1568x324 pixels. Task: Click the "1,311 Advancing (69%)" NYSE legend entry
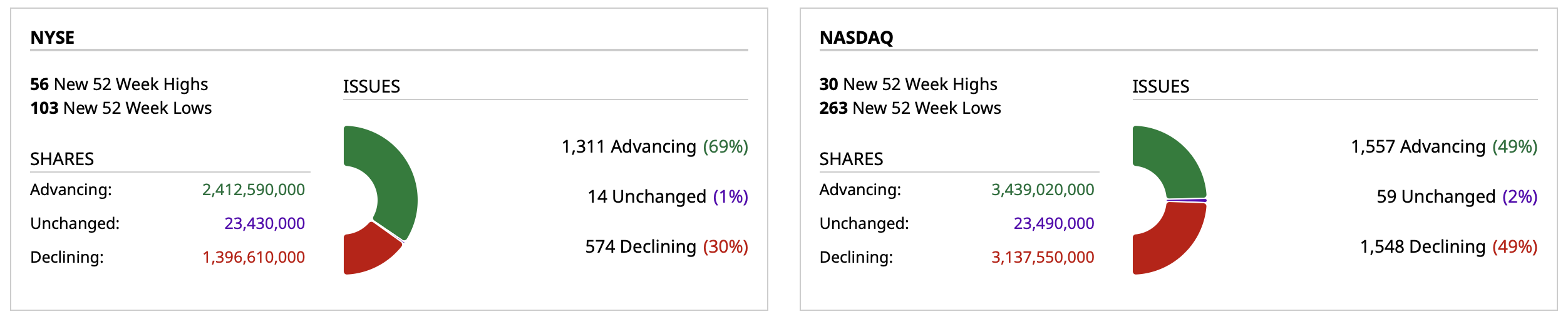(654, 146)
